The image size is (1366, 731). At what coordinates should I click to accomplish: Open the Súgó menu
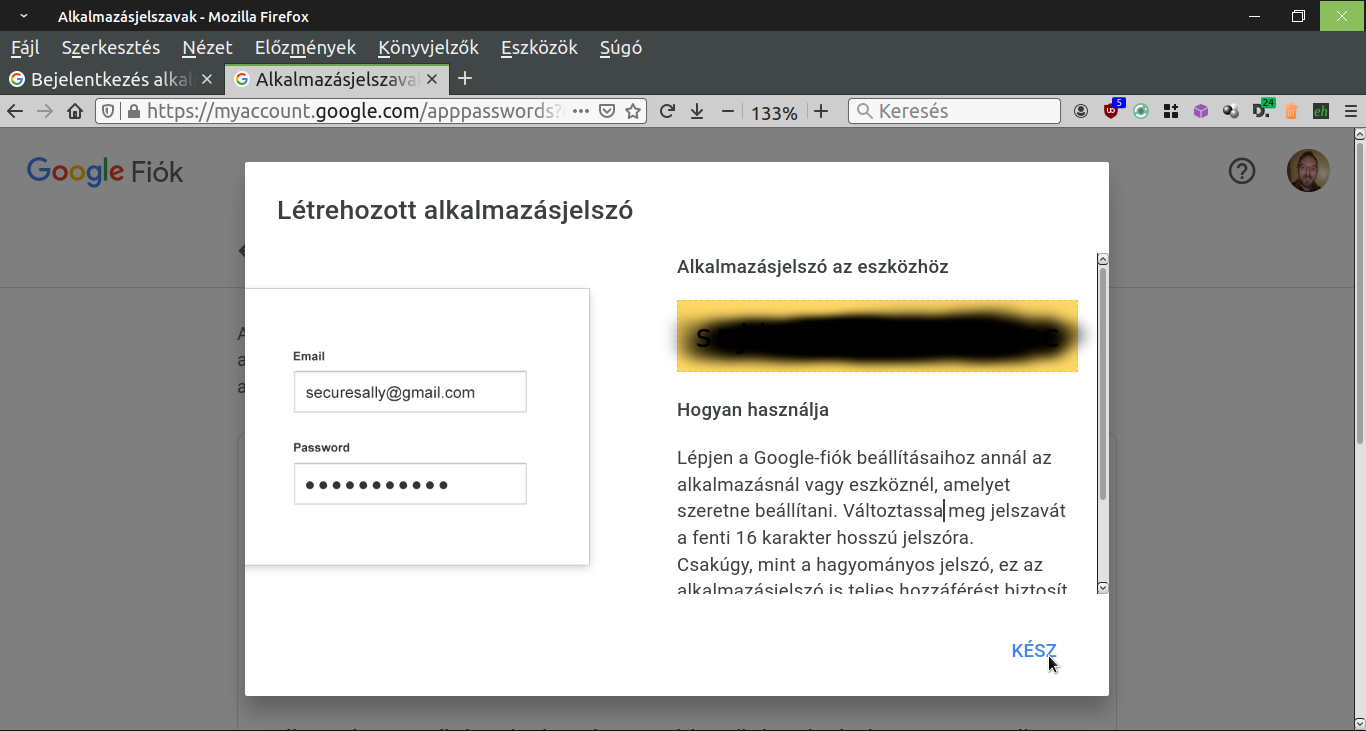click(x=620, y=47)
